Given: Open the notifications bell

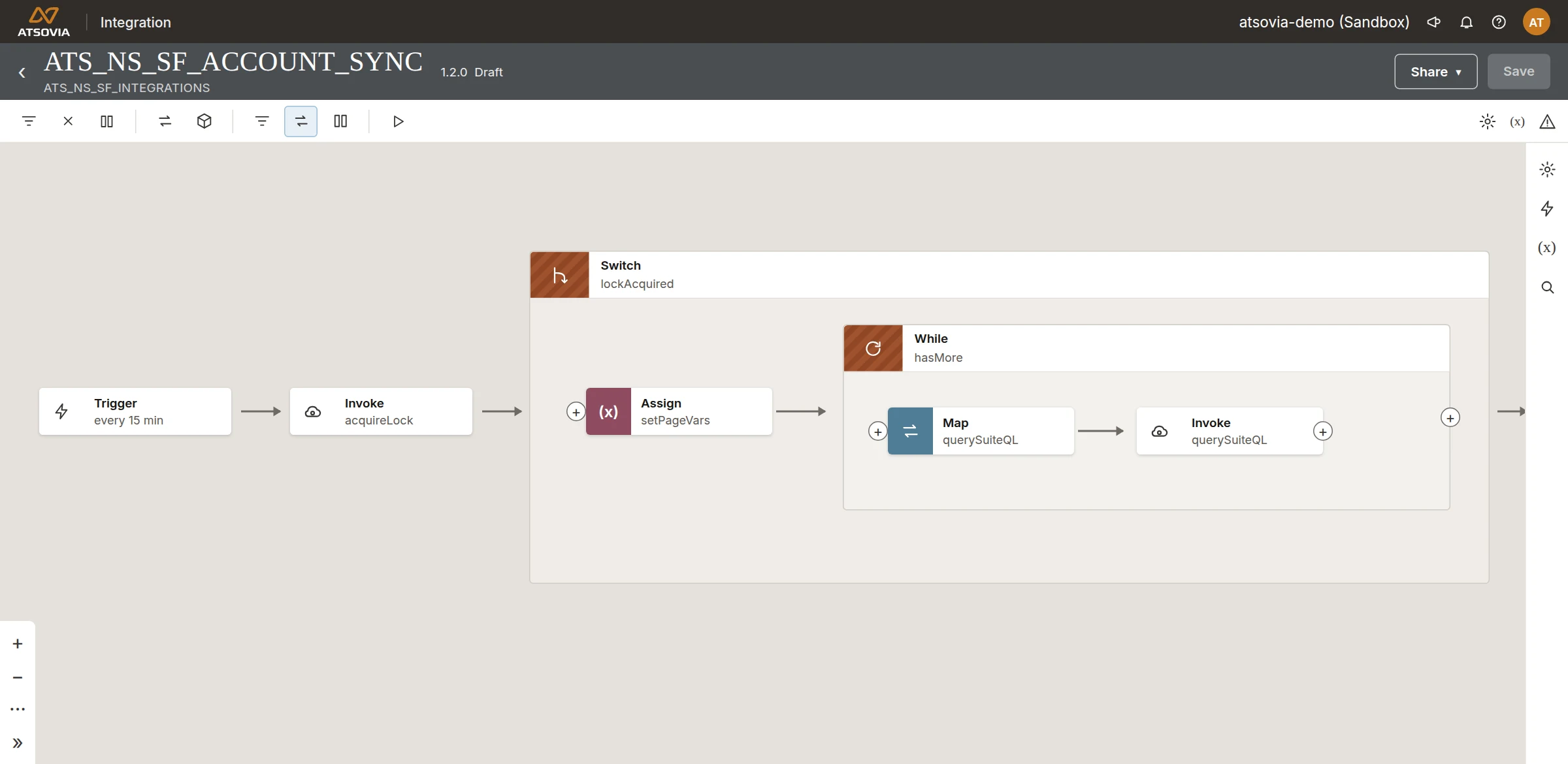Looking at the screenshot, I should pyautogui.click(x=1466, y=22).
